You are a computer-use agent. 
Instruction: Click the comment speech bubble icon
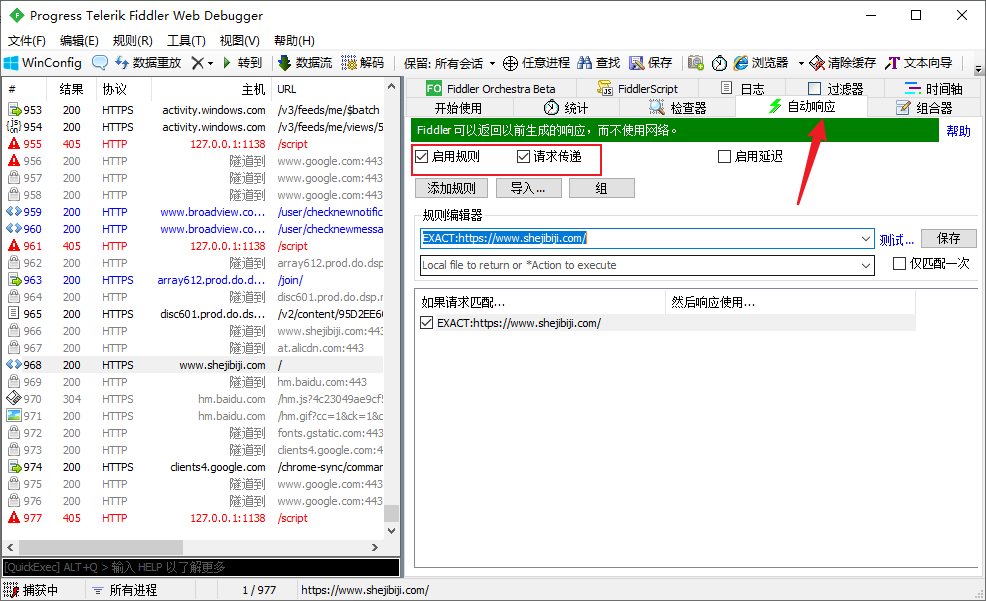(x=100, y=62)
